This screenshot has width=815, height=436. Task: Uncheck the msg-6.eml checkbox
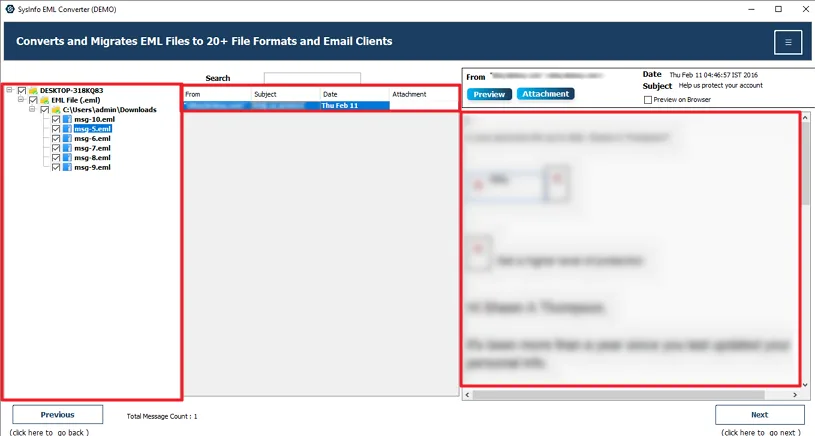click(56, 138)
